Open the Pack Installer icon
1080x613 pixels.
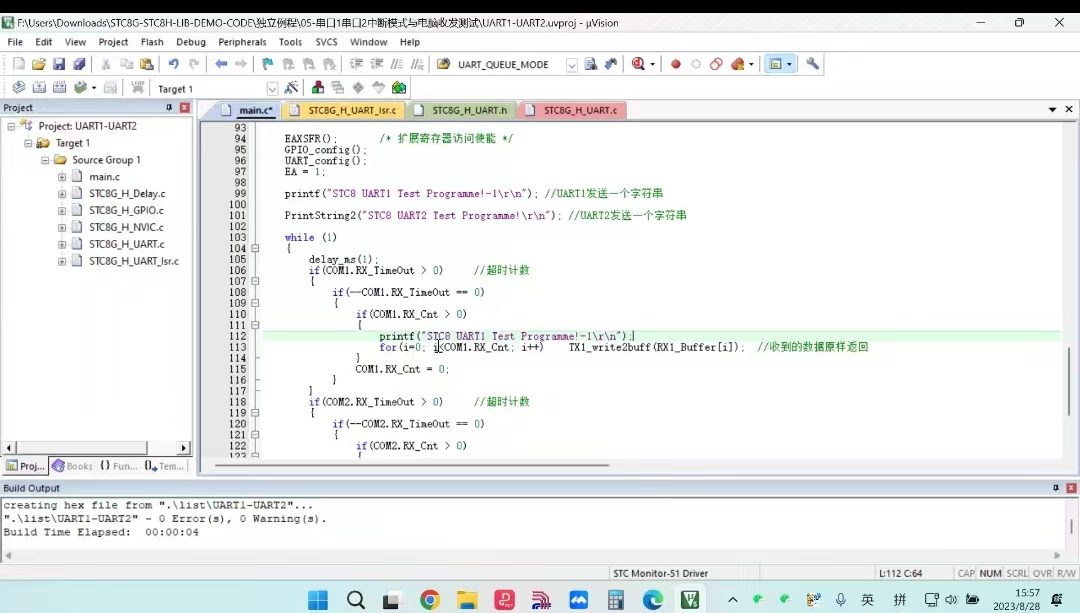tap(399, 87)
